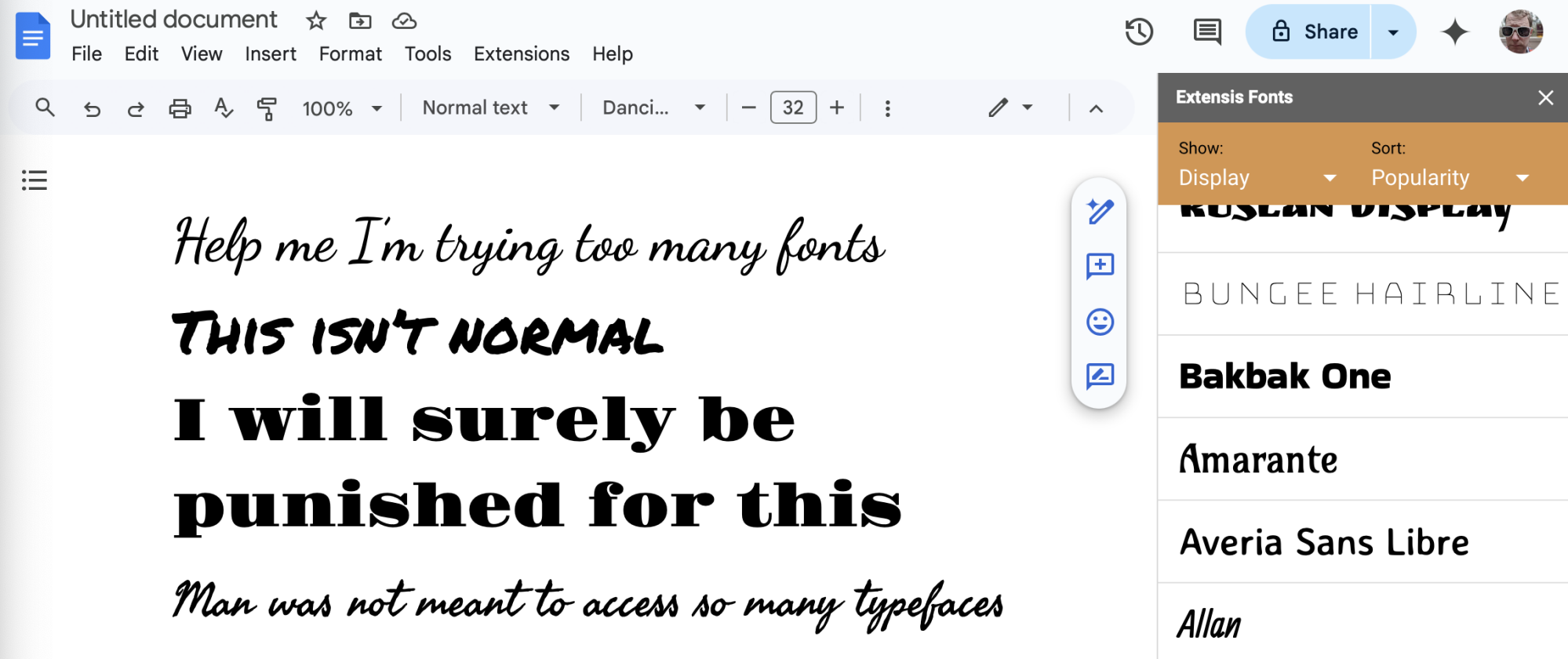The image size is (1568, 659).
Task: Activate the paint format roller icon
Action: point(267,108)
